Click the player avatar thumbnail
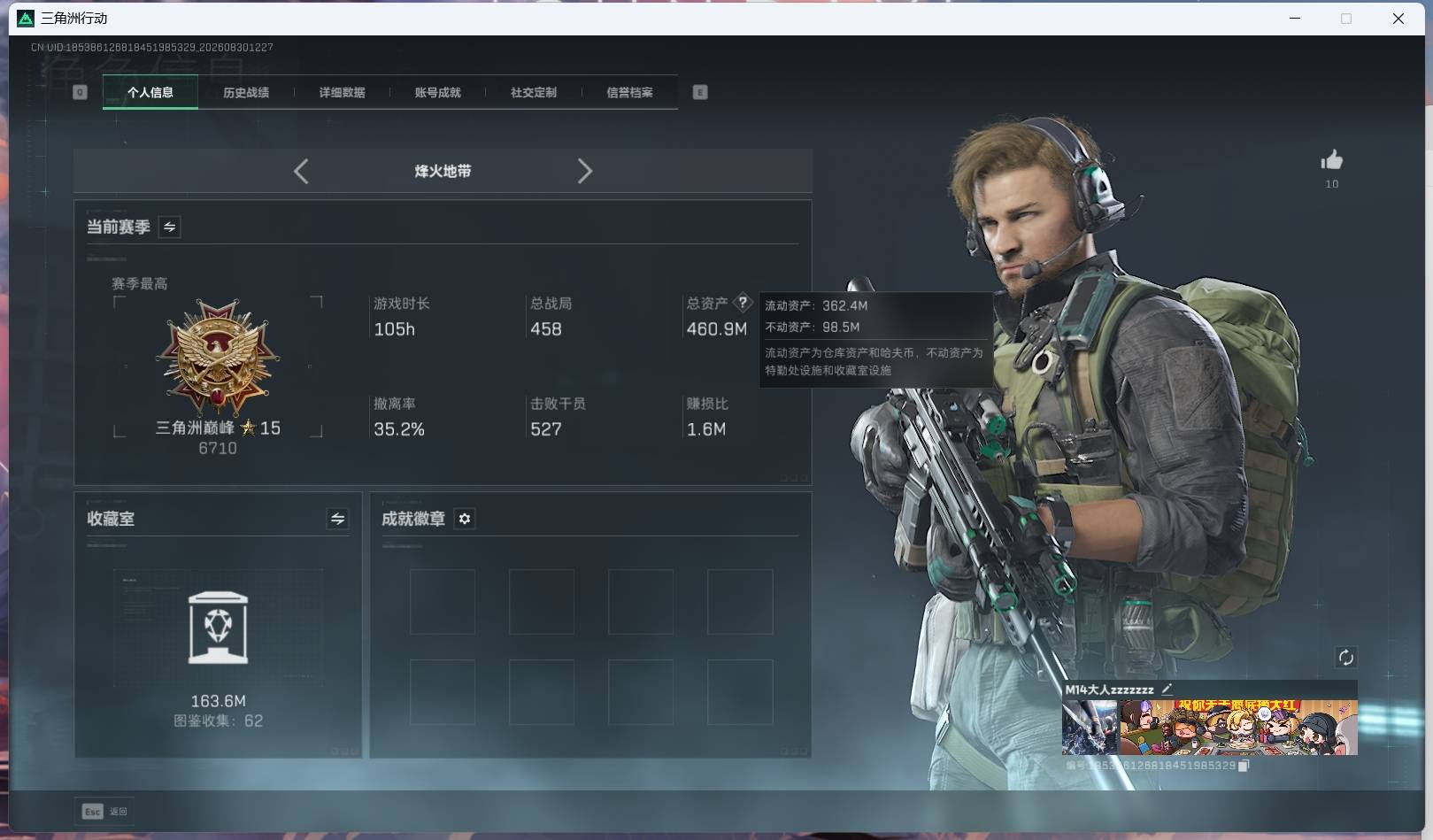The image size is (1433, 840). 1090,728
